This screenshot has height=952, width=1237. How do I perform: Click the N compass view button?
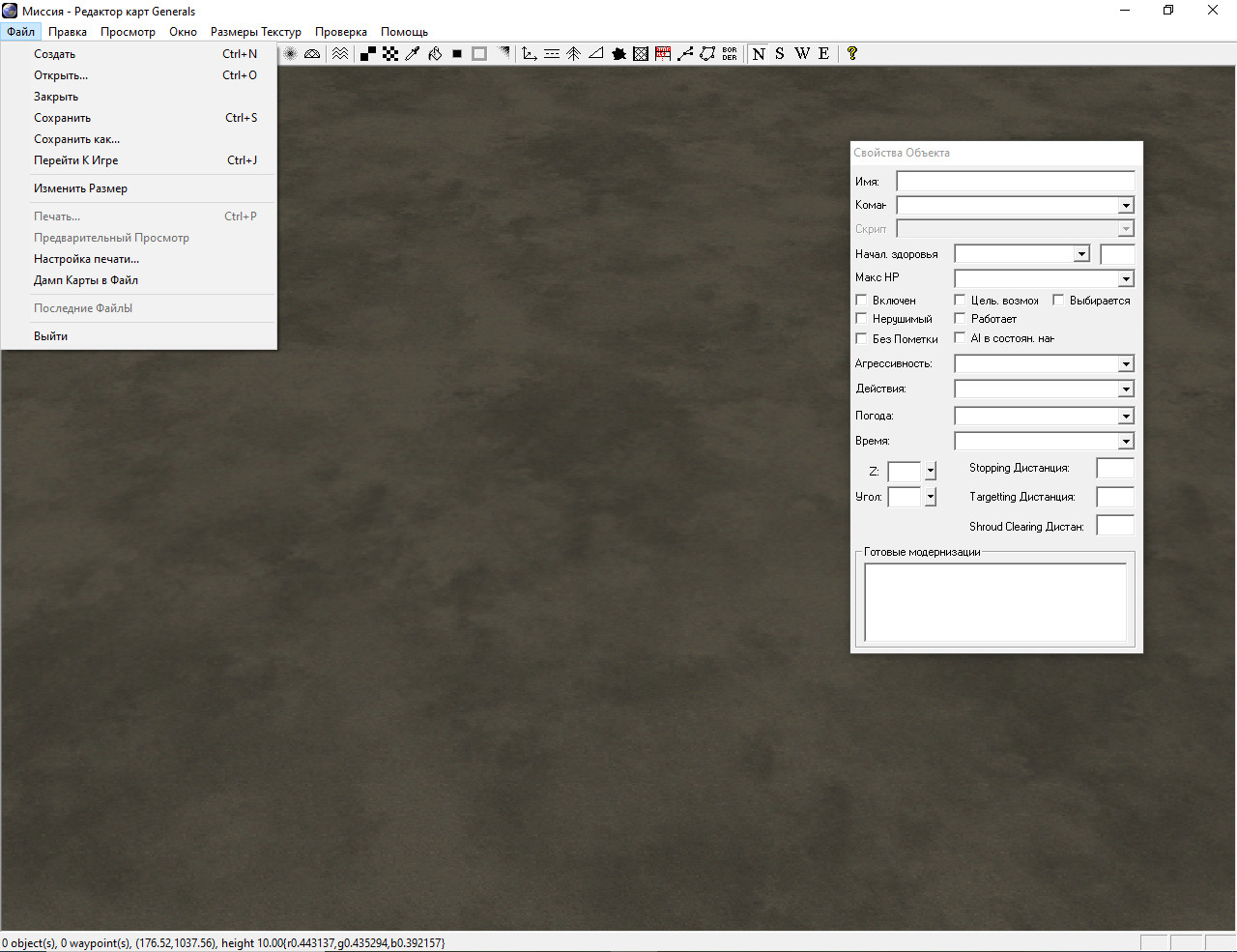[x=759, y=54]
